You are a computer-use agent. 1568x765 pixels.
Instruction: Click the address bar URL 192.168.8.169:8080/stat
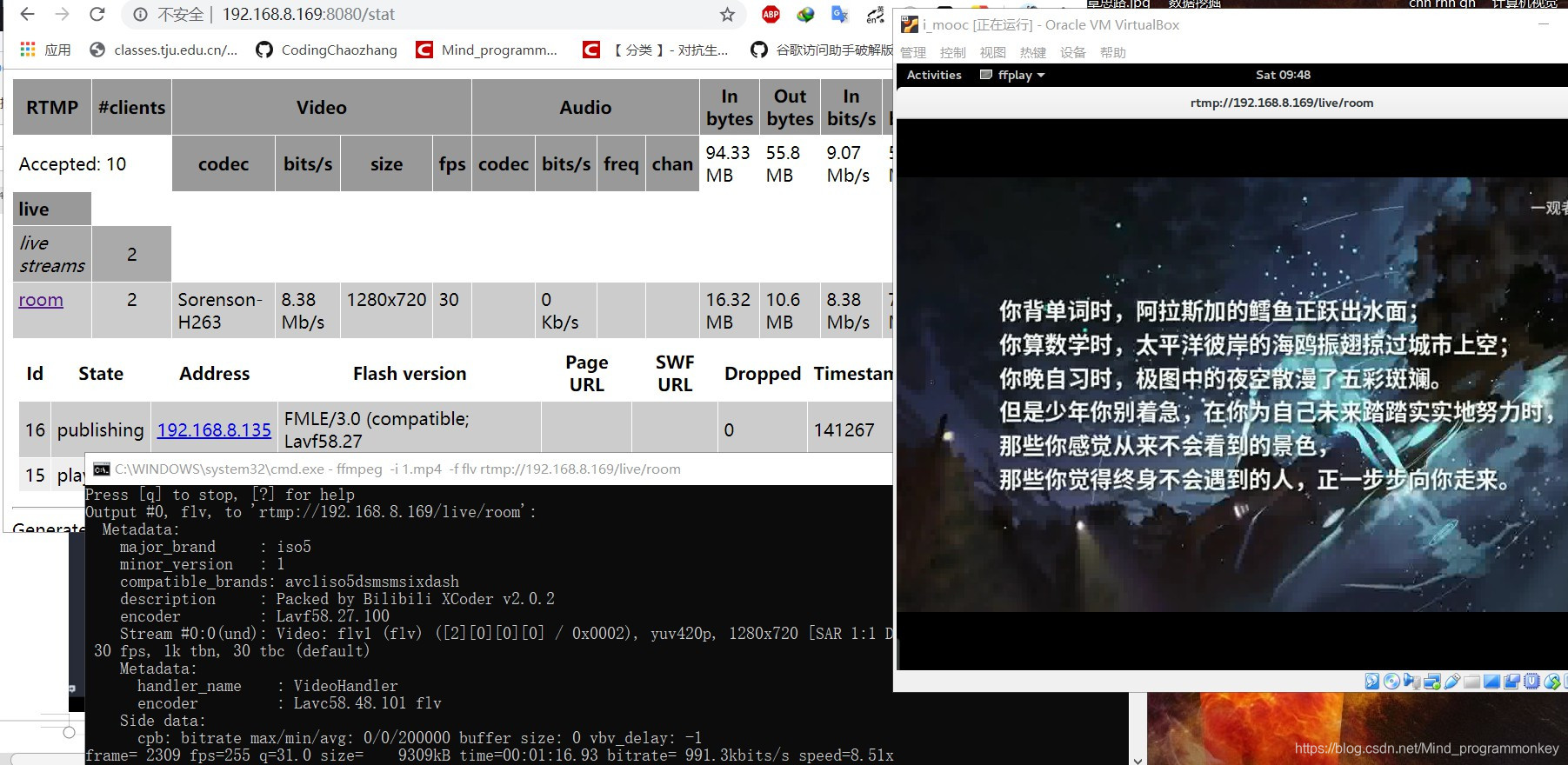[309, 15]
